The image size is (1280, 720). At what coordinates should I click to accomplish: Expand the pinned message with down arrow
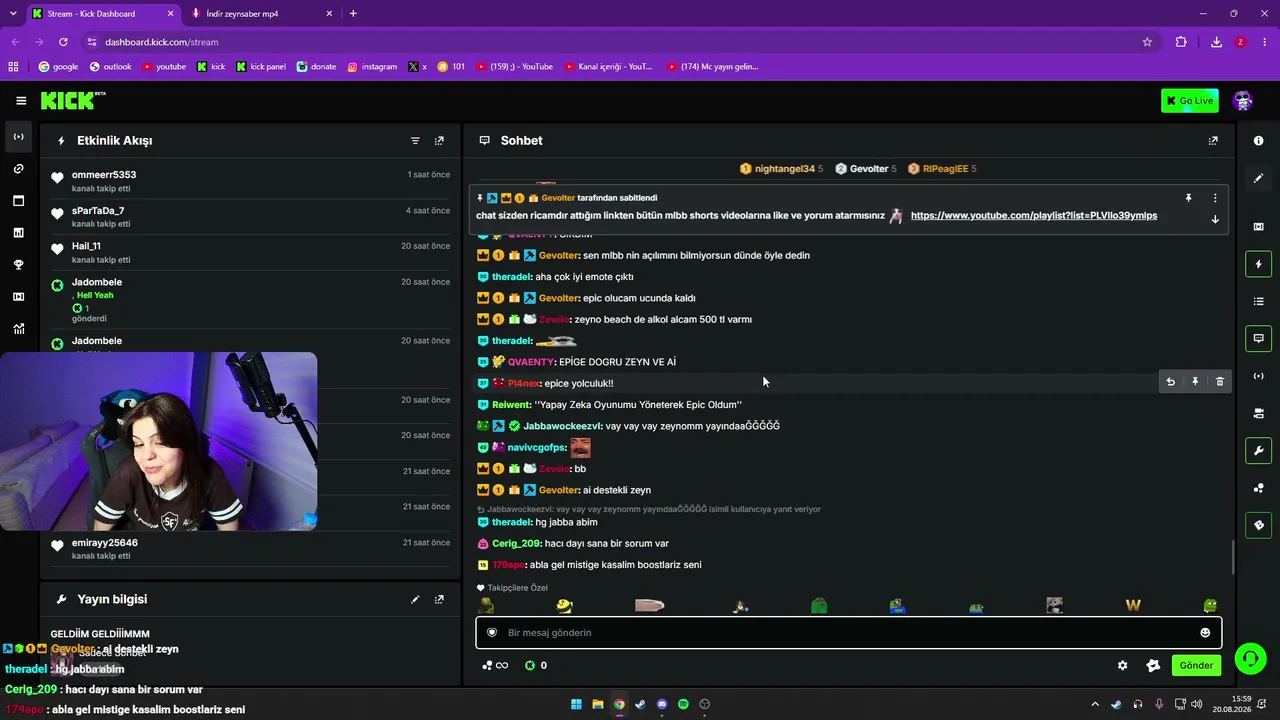(1215, 219)
